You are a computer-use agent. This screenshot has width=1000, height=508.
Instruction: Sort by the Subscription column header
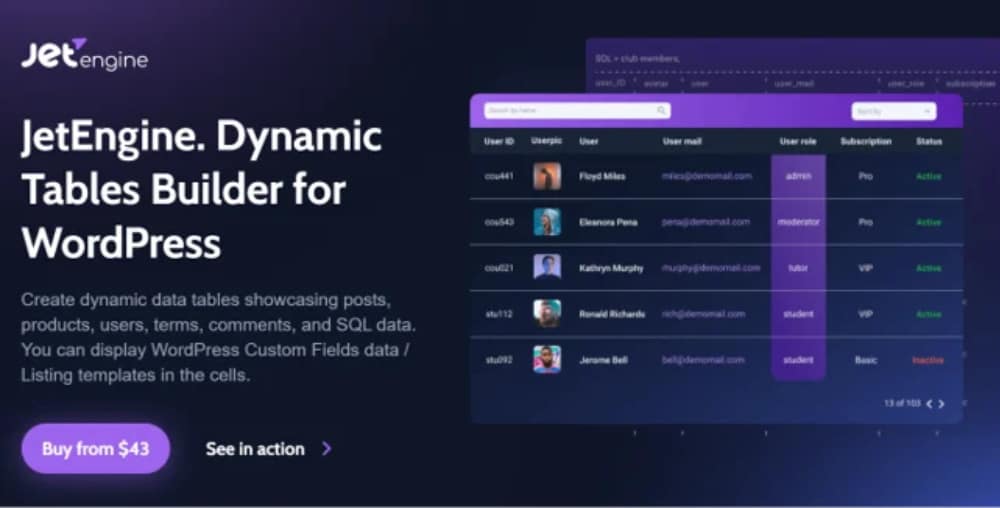pos(866,142)
